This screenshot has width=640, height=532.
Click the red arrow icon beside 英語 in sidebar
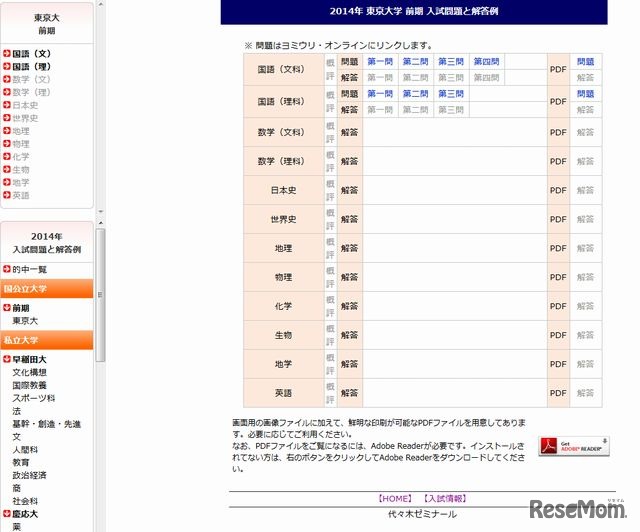[7, 195]
